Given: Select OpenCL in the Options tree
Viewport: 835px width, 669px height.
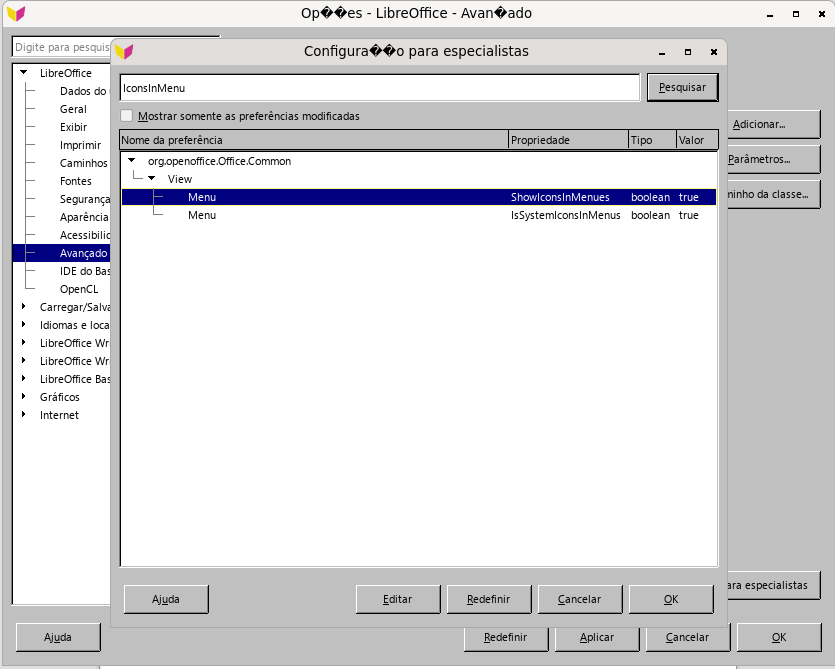Looking at the screenshot, I should coord(79,289).
